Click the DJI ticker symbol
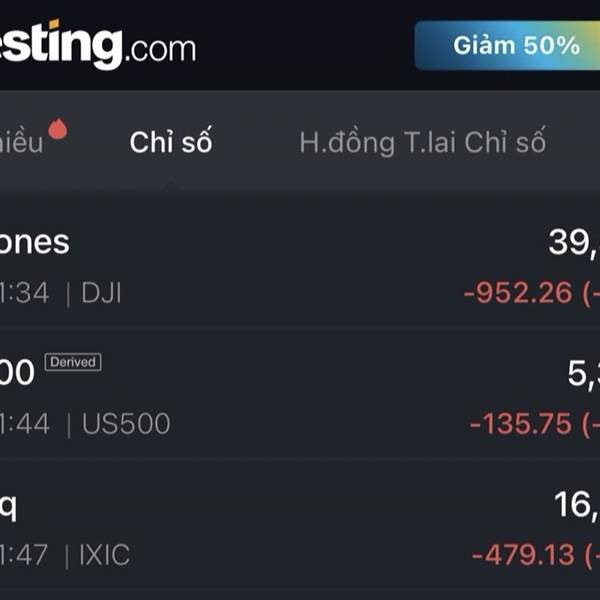 tap(101, 293)
